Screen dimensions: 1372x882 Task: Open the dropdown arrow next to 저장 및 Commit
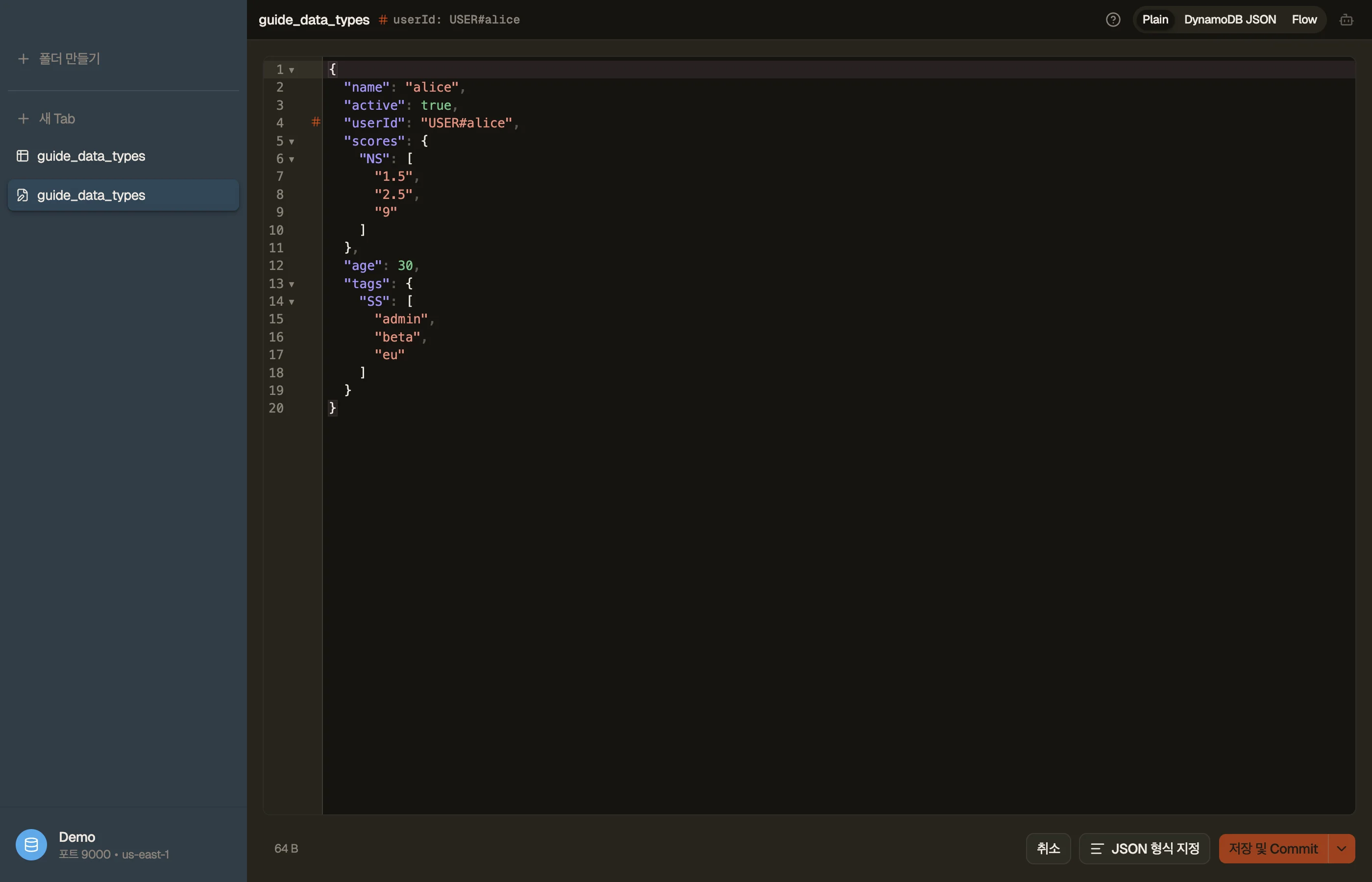1342,849
